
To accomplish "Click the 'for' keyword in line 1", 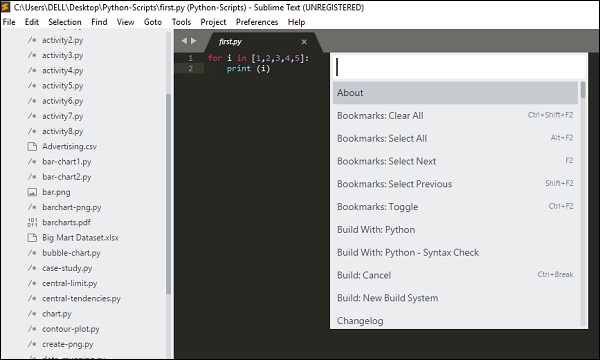I will [215, 58].
